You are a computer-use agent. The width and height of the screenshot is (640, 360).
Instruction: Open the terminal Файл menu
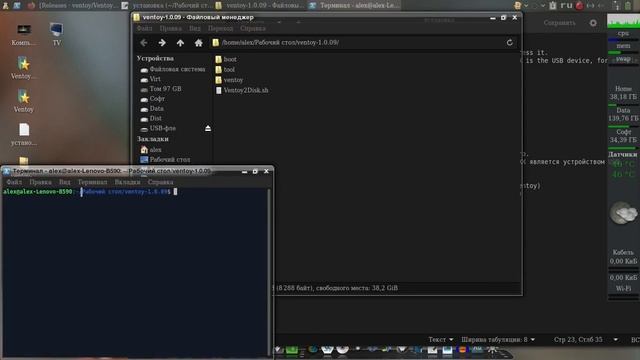click(x=14, y=182)
